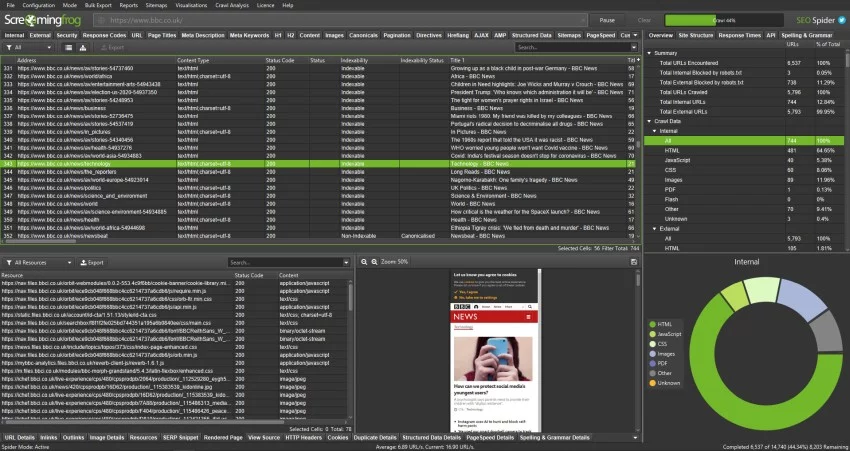Click the globe icon in URL bar

click(x=100, y=21)
